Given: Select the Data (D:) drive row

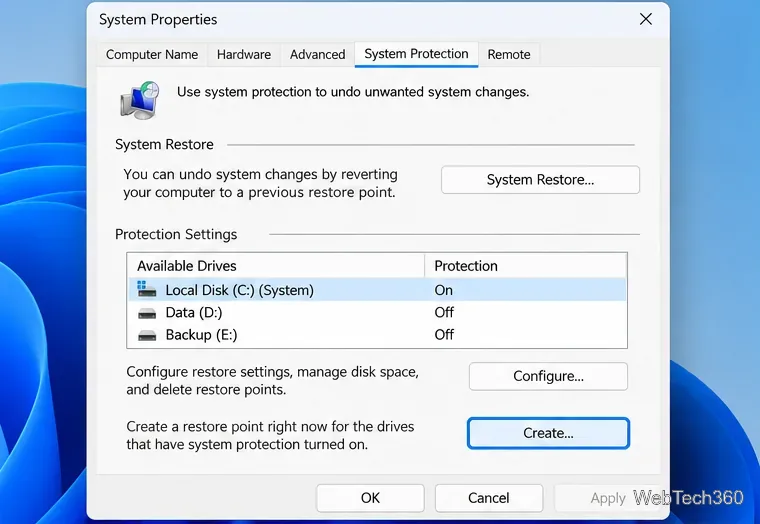Looking at the screenshot, I should pyautogui.click(x=377, y=312).
